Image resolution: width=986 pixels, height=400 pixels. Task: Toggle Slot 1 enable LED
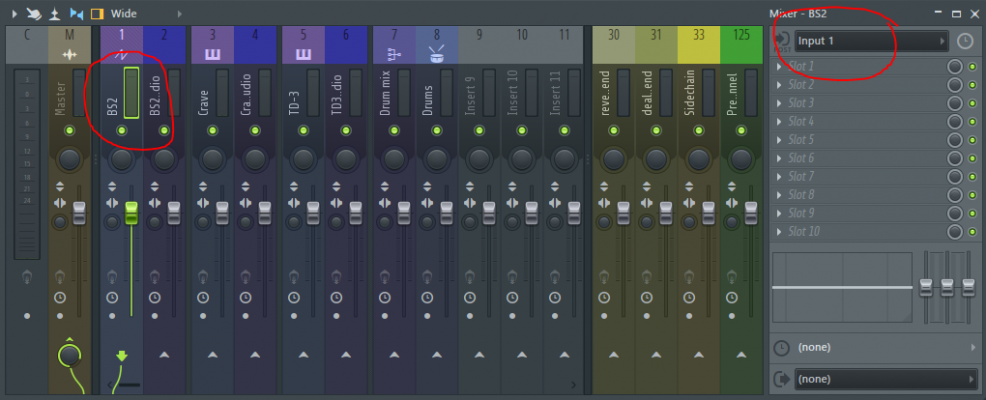coord(972,67)
